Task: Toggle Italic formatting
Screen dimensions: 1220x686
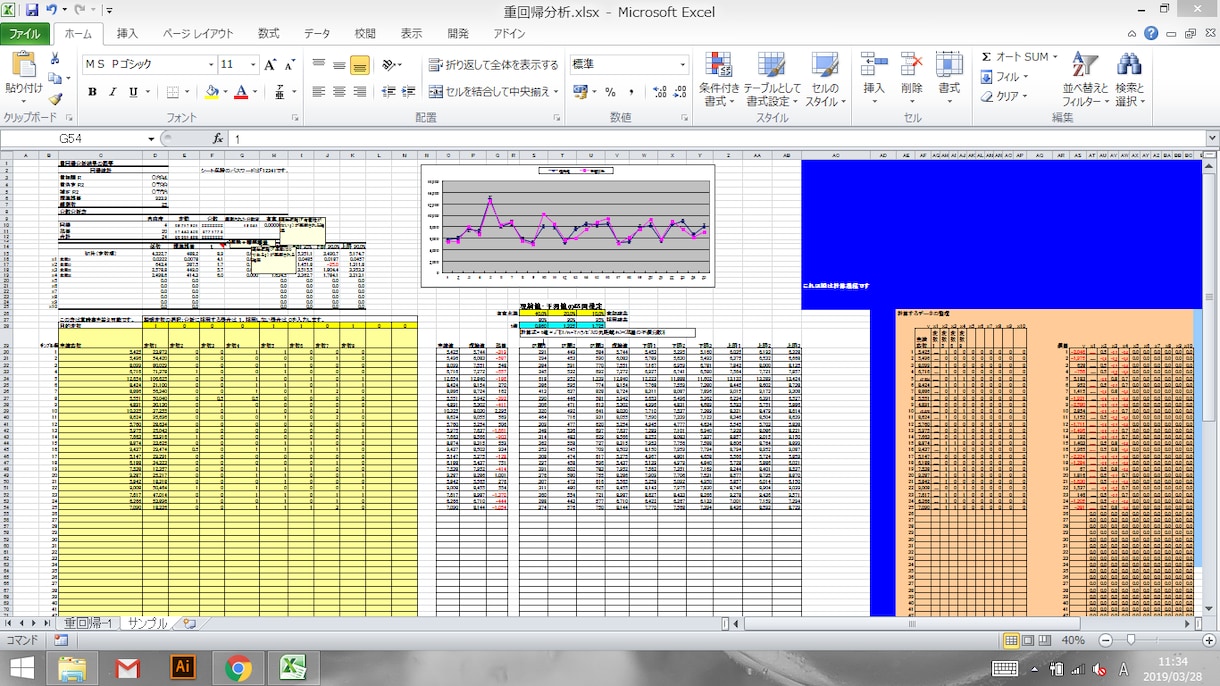Action: point(113,92)
